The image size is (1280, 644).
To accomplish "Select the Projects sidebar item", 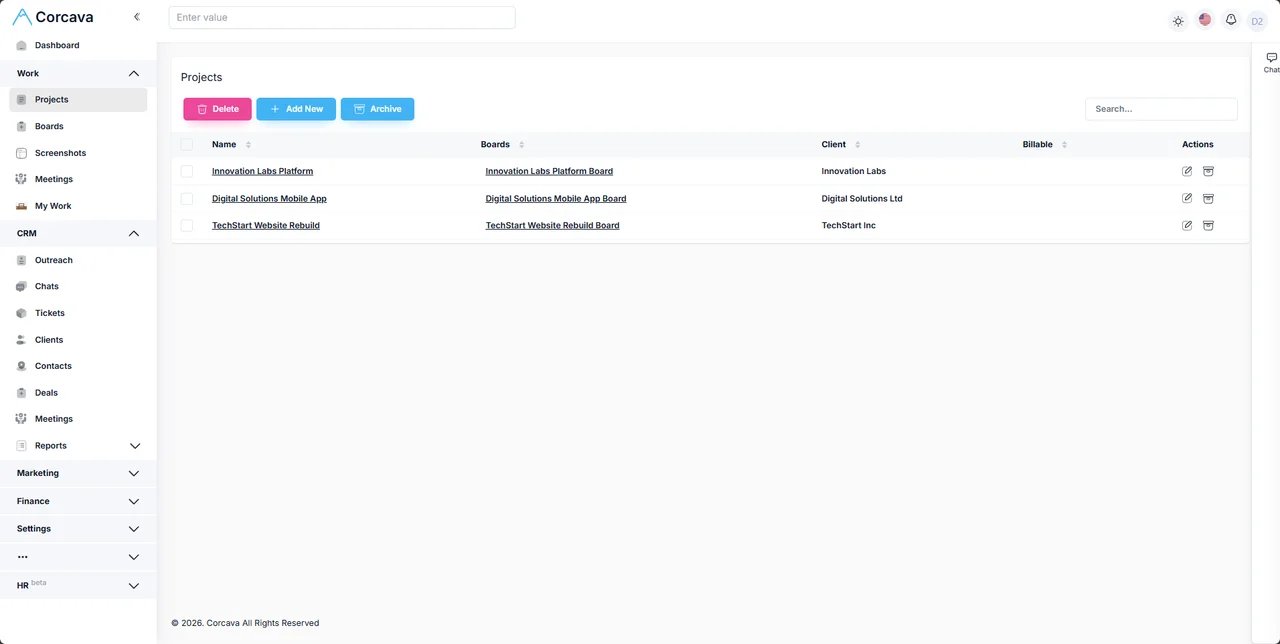I will 78,99.
